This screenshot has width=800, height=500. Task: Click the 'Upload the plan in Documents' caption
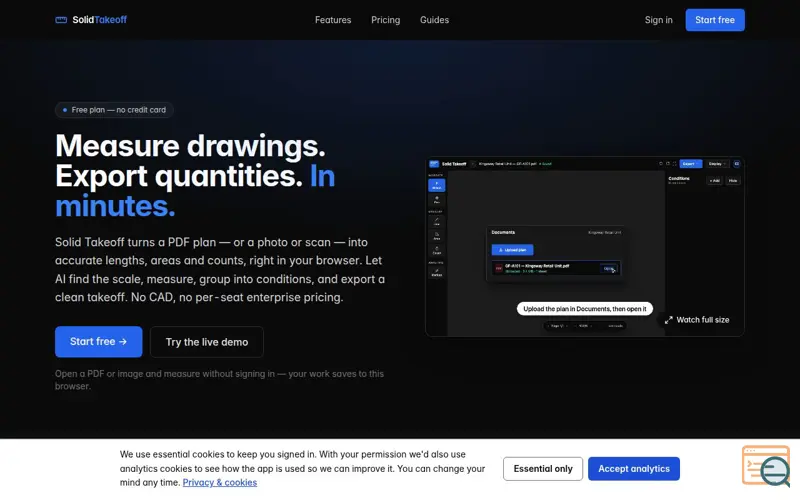pyautogui.click(x=584, y=309)
